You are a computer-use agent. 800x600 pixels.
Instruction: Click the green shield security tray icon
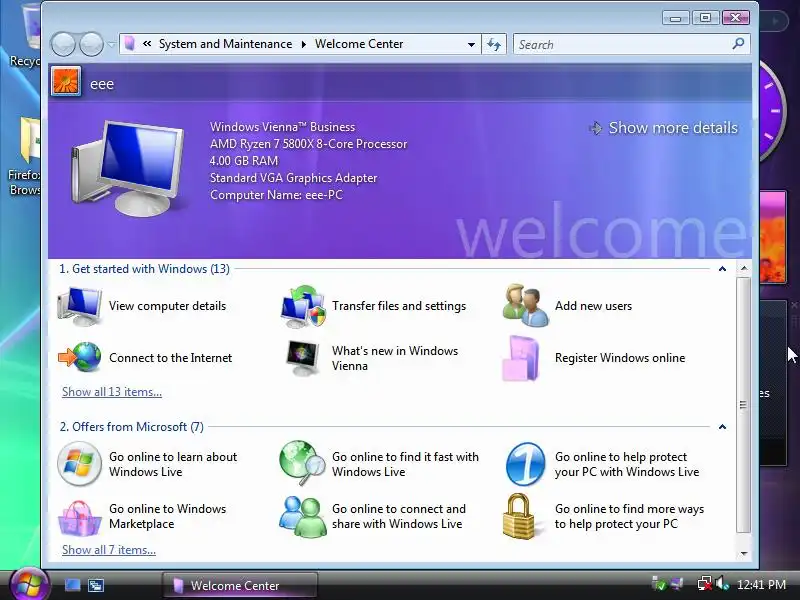(x=659, y=583)
